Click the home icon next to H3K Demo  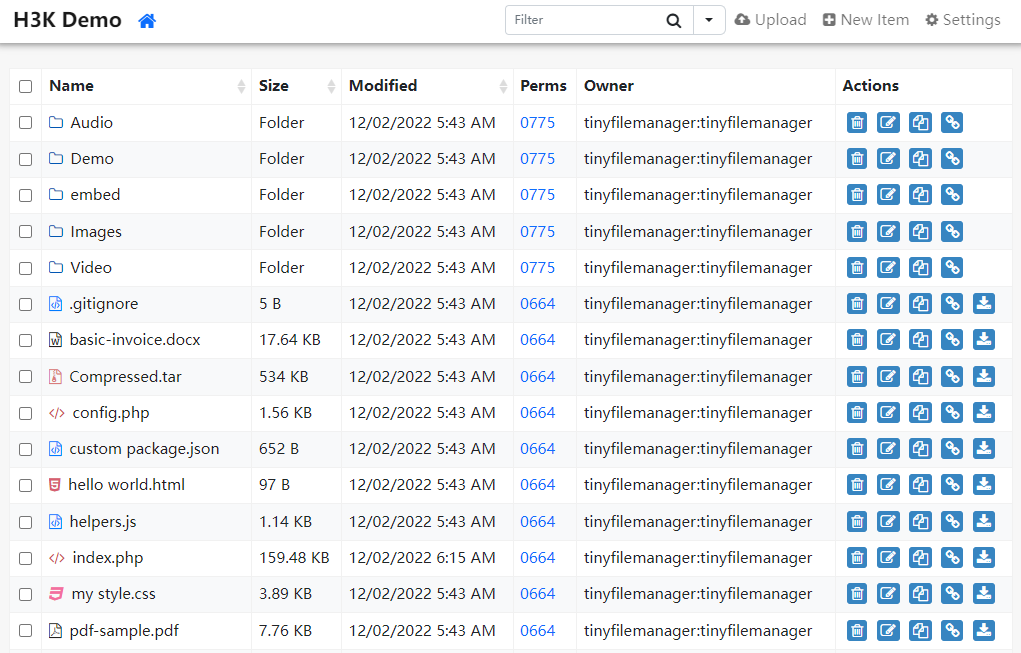coord(147,21)
